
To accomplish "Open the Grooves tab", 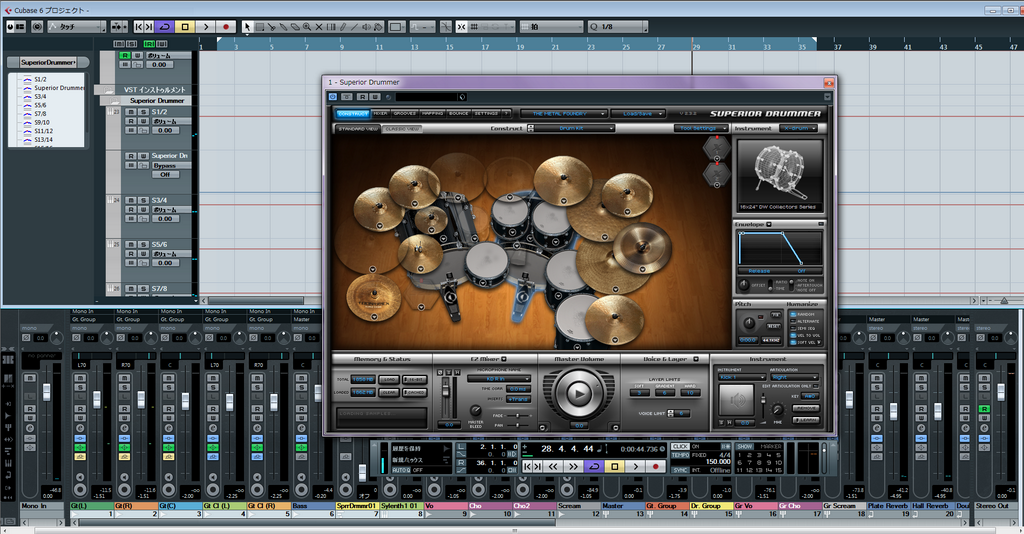I will [x=405, y=114].
